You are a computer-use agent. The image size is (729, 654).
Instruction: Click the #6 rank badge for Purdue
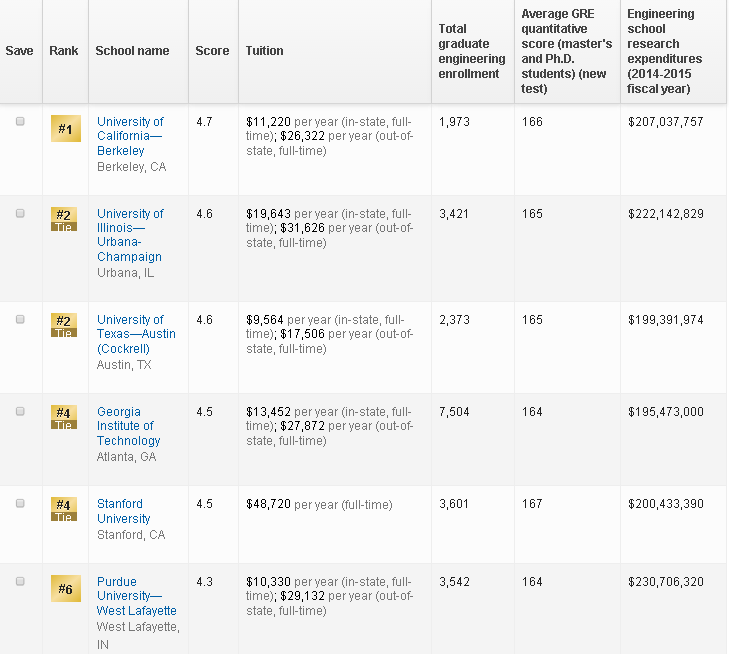(65, 589)
